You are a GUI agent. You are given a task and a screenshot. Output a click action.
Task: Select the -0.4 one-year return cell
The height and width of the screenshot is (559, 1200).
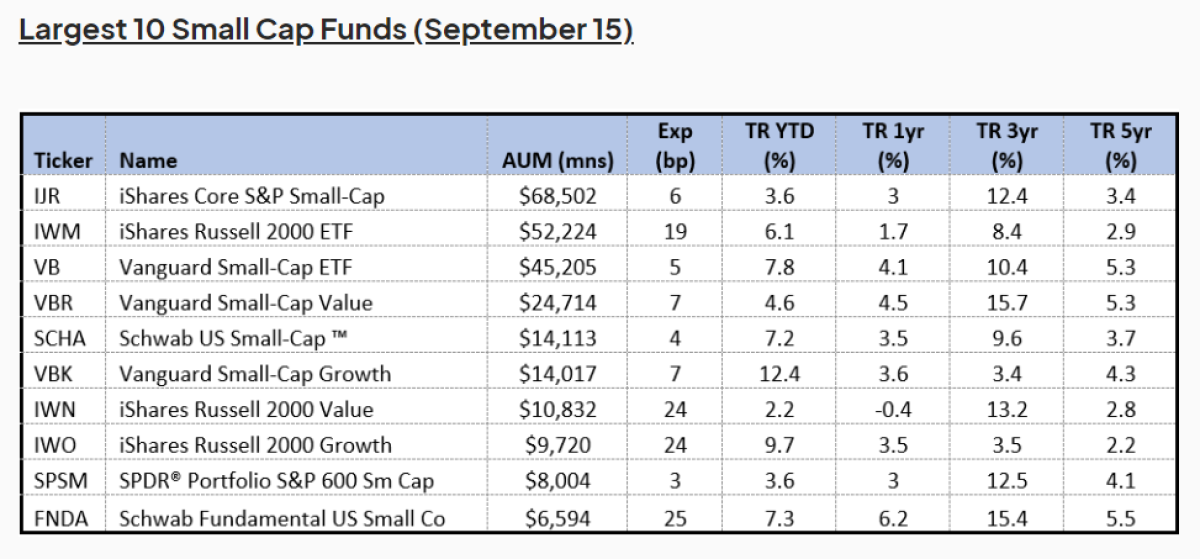click(x=892, y=409)
